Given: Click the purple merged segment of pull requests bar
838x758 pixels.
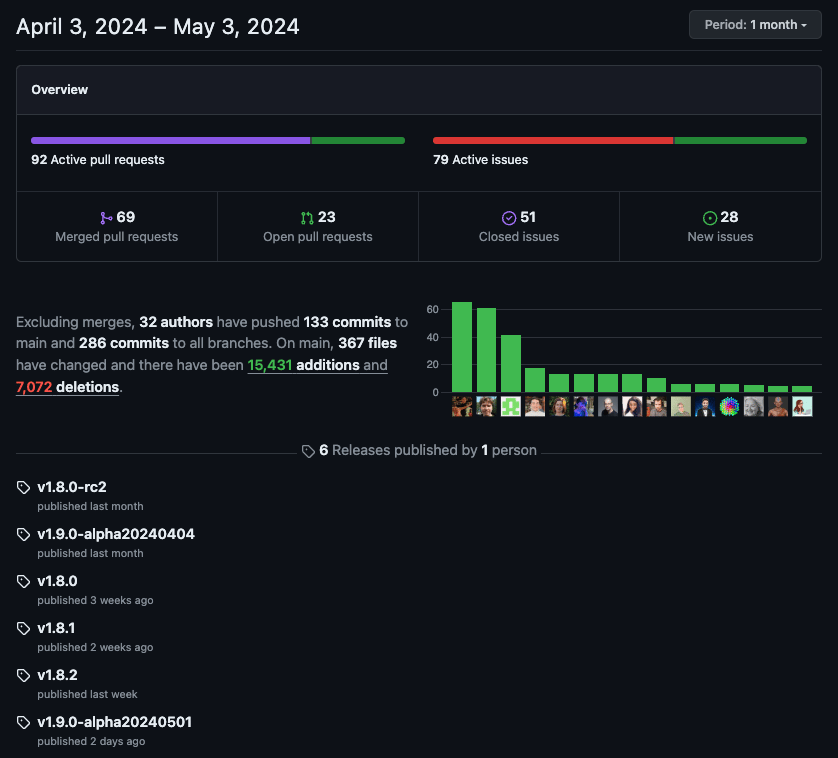Looking at the screenshot, I should click(x=170, y=141).
